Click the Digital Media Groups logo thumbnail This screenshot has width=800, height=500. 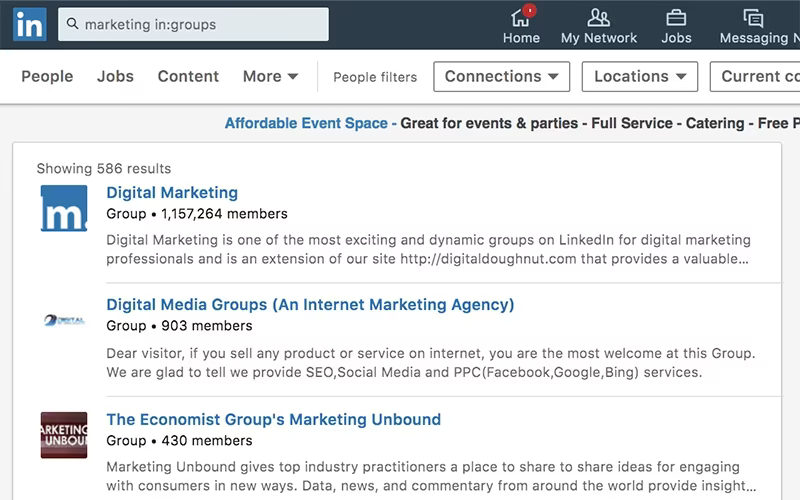tap(64, 320)
